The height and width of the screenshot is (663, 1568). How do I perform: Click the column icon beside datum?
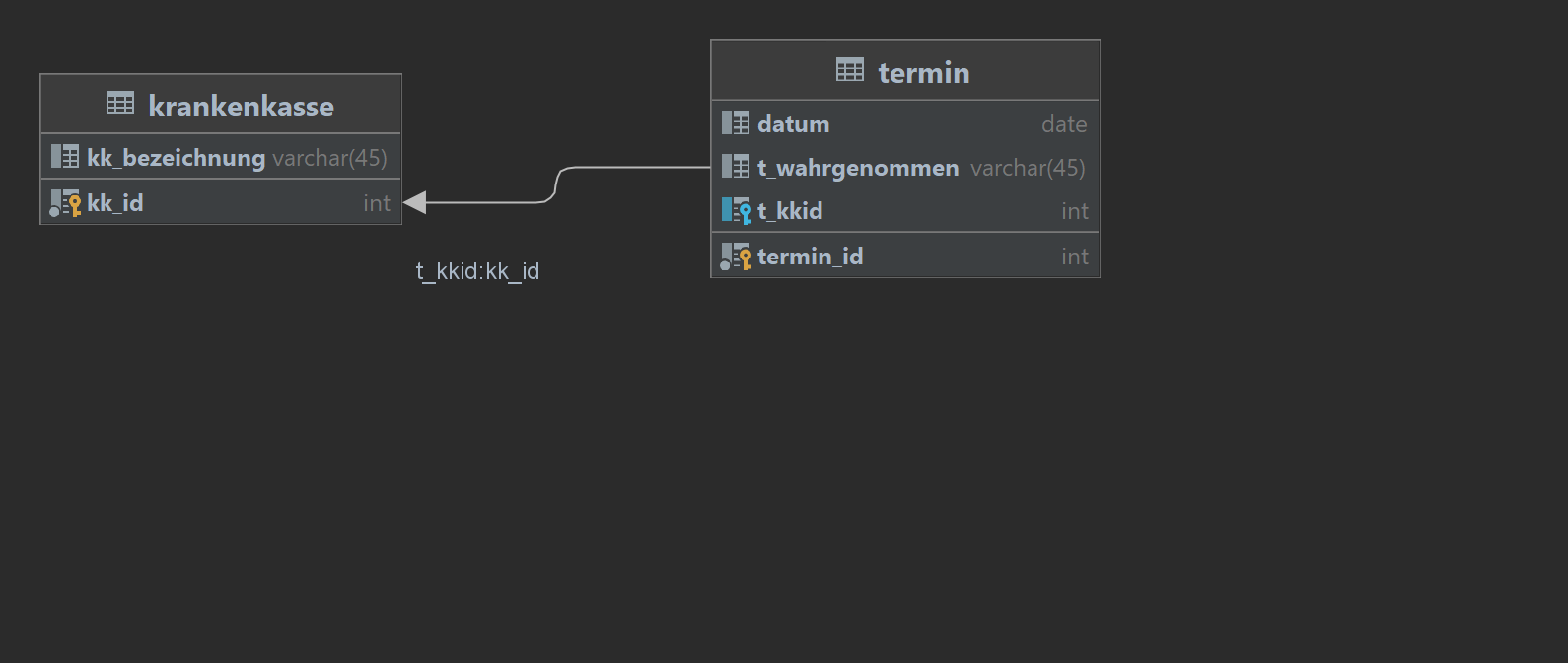736,123
